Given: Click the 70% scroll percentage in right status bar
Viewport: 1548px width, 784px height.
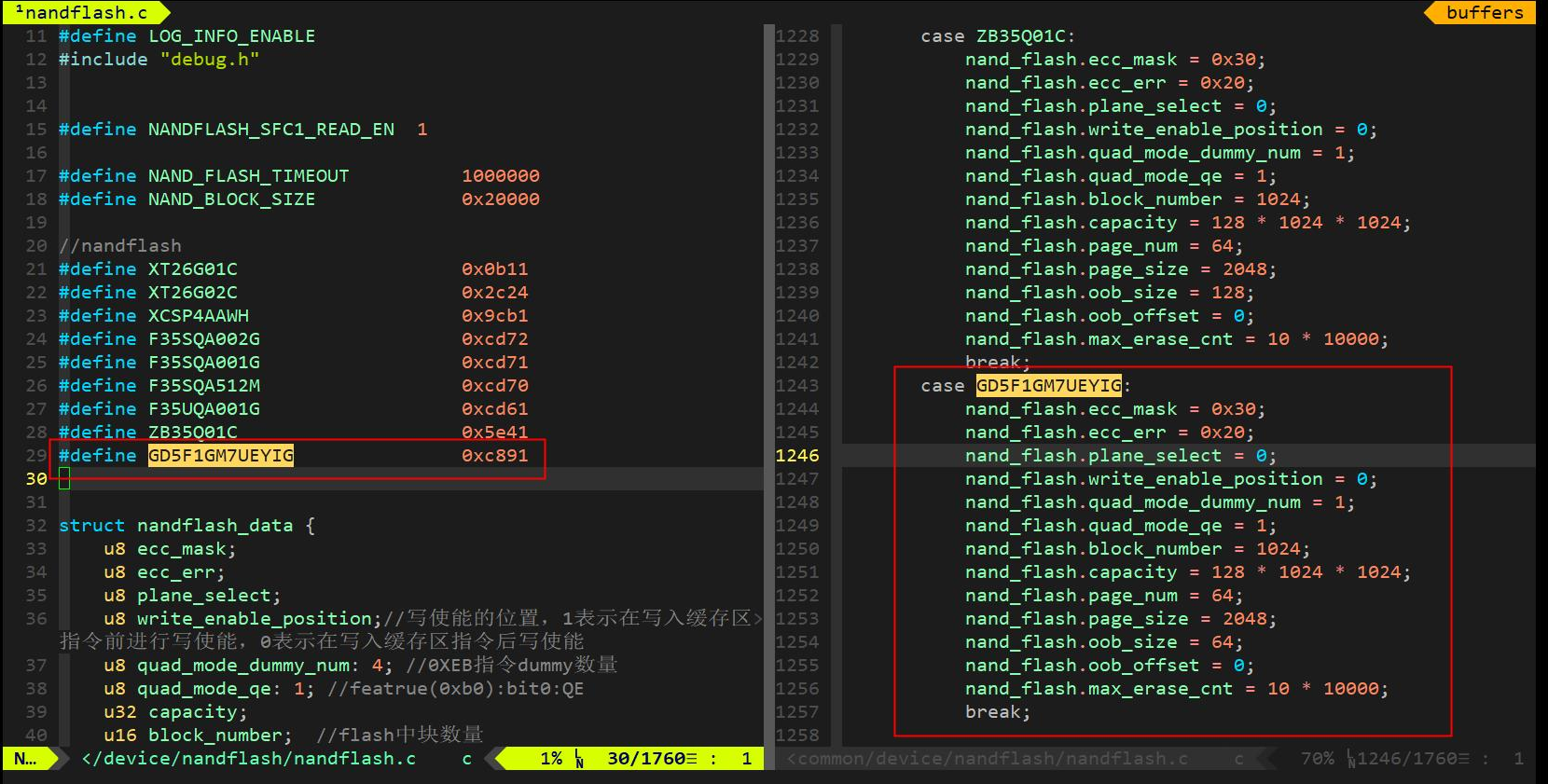Looking at the screenshot, I should [1318, 759].
